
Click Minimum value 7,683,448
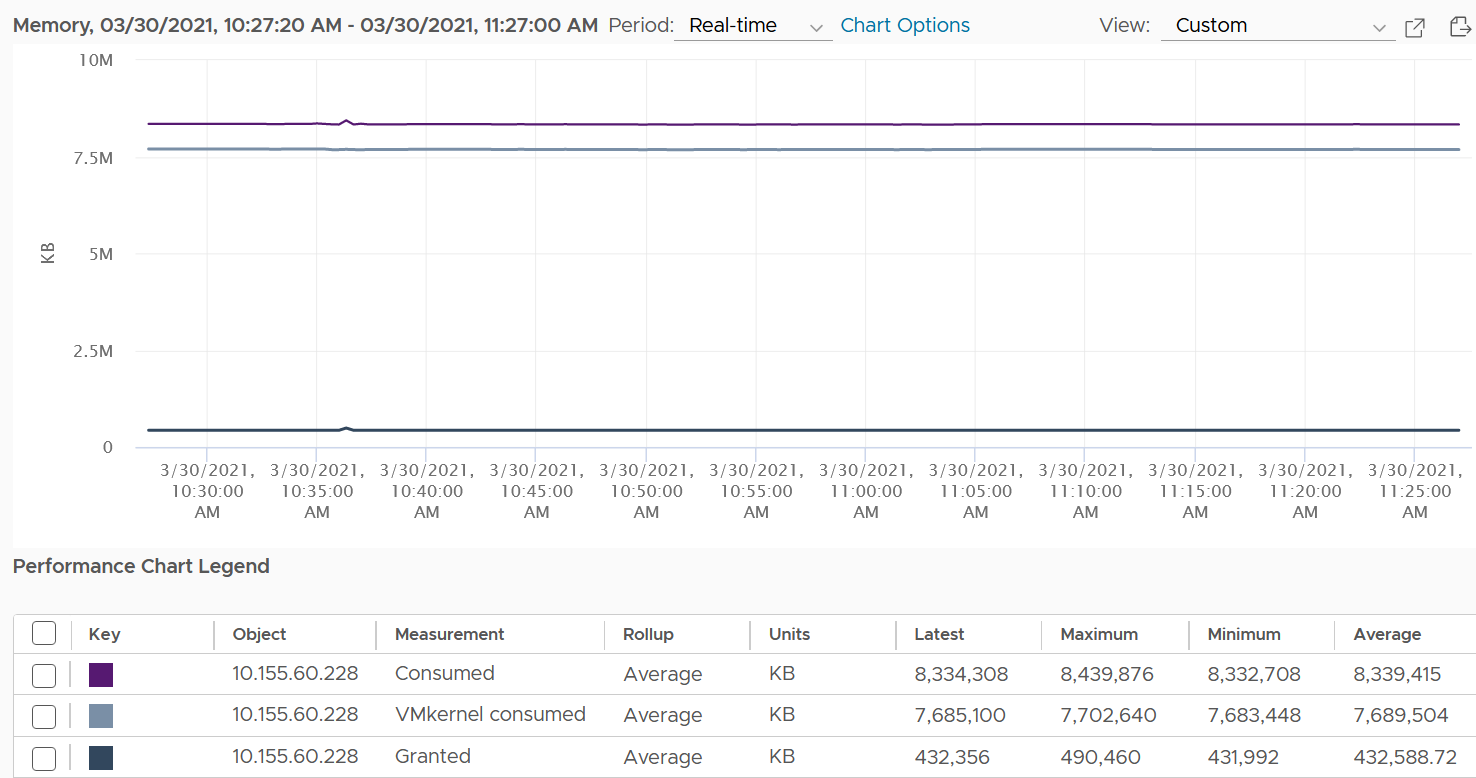point(1254,715)
